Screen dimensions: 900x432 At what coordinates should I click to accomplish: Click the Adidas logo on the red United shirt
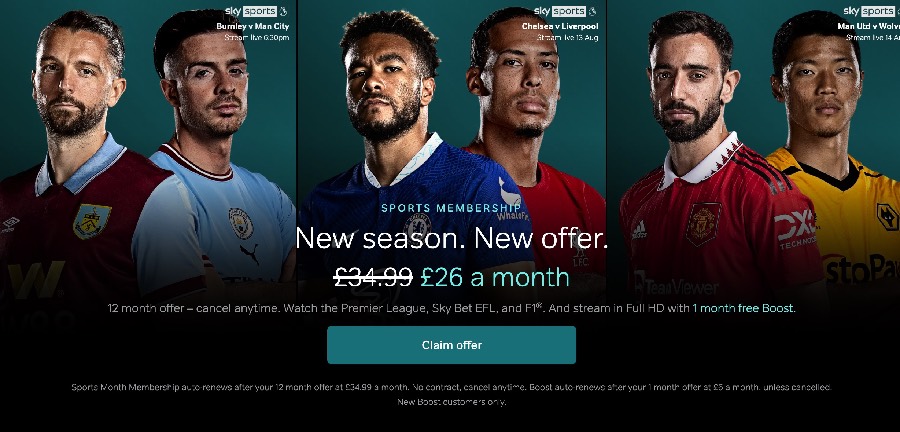[638, 229]
